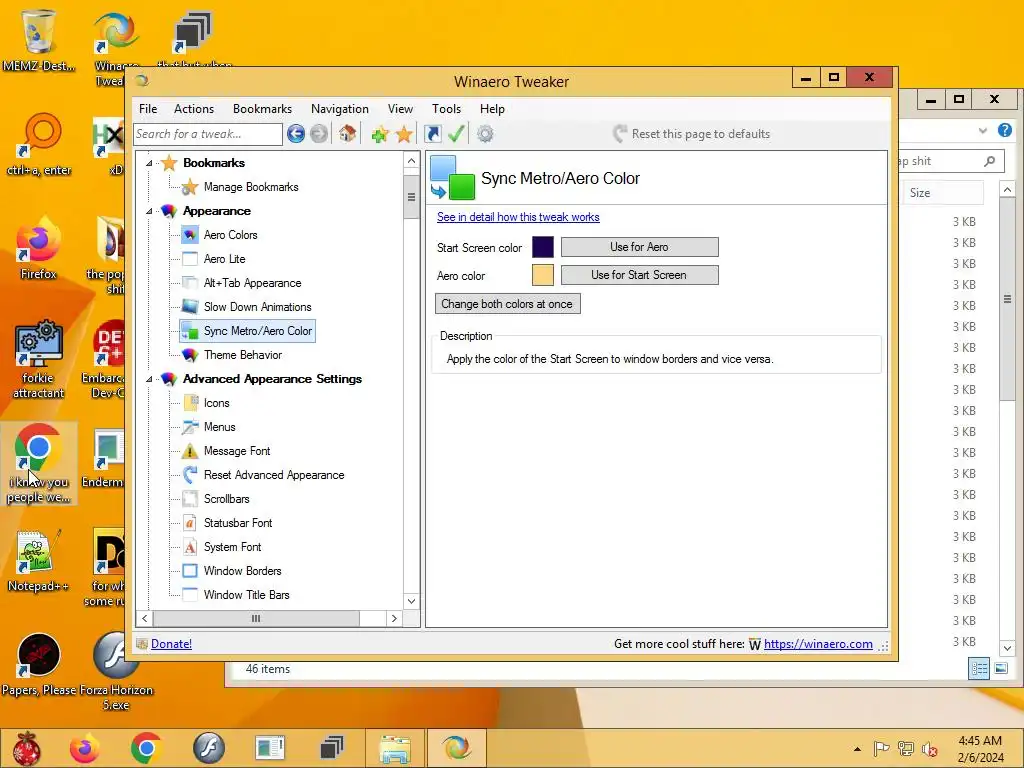Image resolution: width=1024 pixels, height=768 pixels.
Task: Switch Explorer window to details view icon
Action: [x=979, y=668]
